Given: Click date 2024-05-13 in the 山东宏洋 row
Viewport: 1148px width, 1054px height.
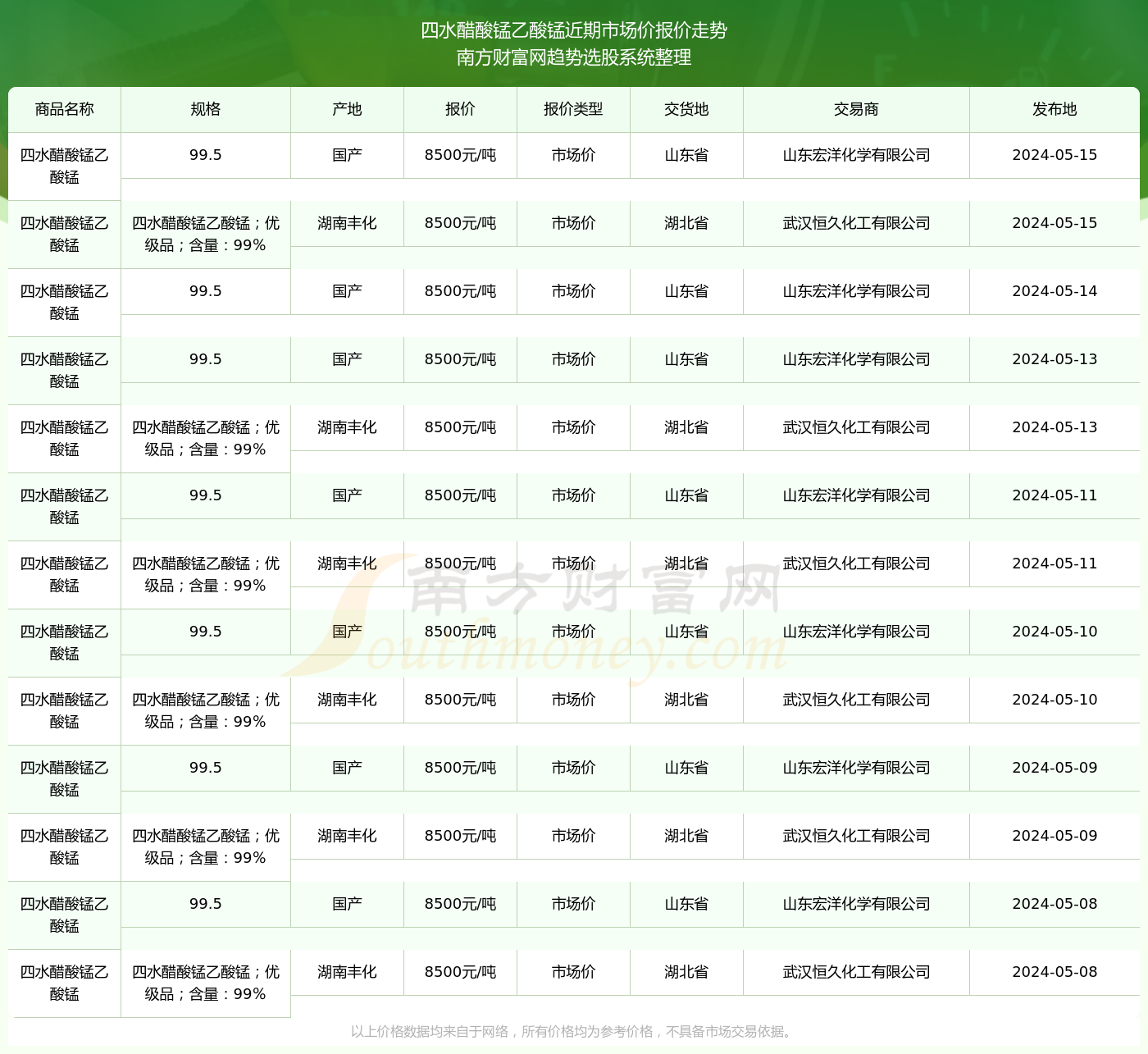Looking at the screenshot, I should pos(1055,359).
